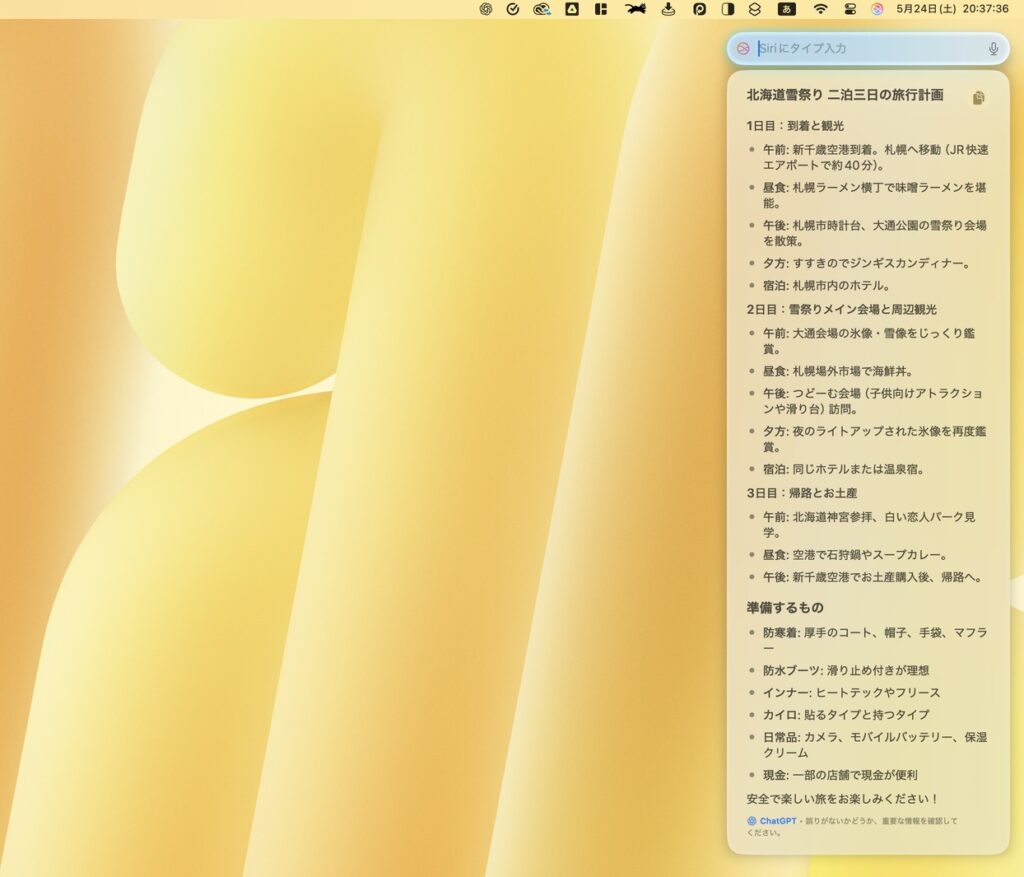Click the half-filled rectangle menu bar icon

click(x=728, y=9)
